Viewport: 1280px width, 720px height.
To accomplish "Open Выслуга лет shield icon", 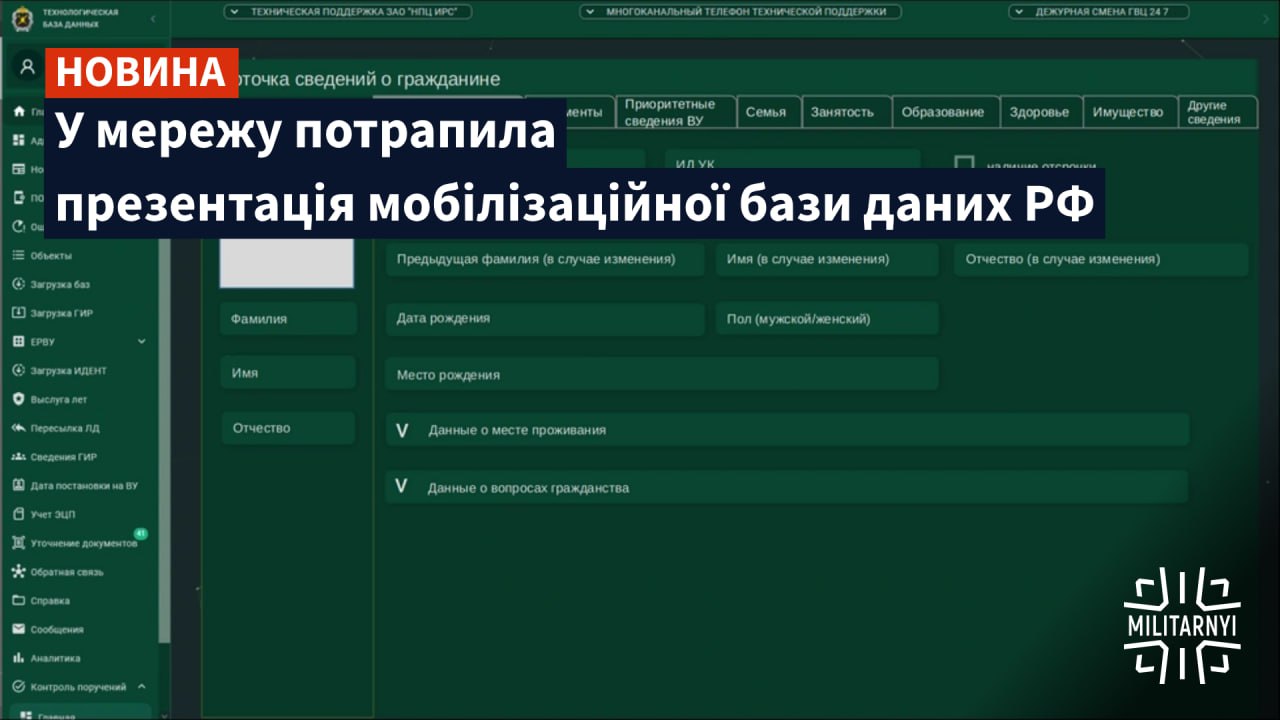I will [x=18, y=399].
